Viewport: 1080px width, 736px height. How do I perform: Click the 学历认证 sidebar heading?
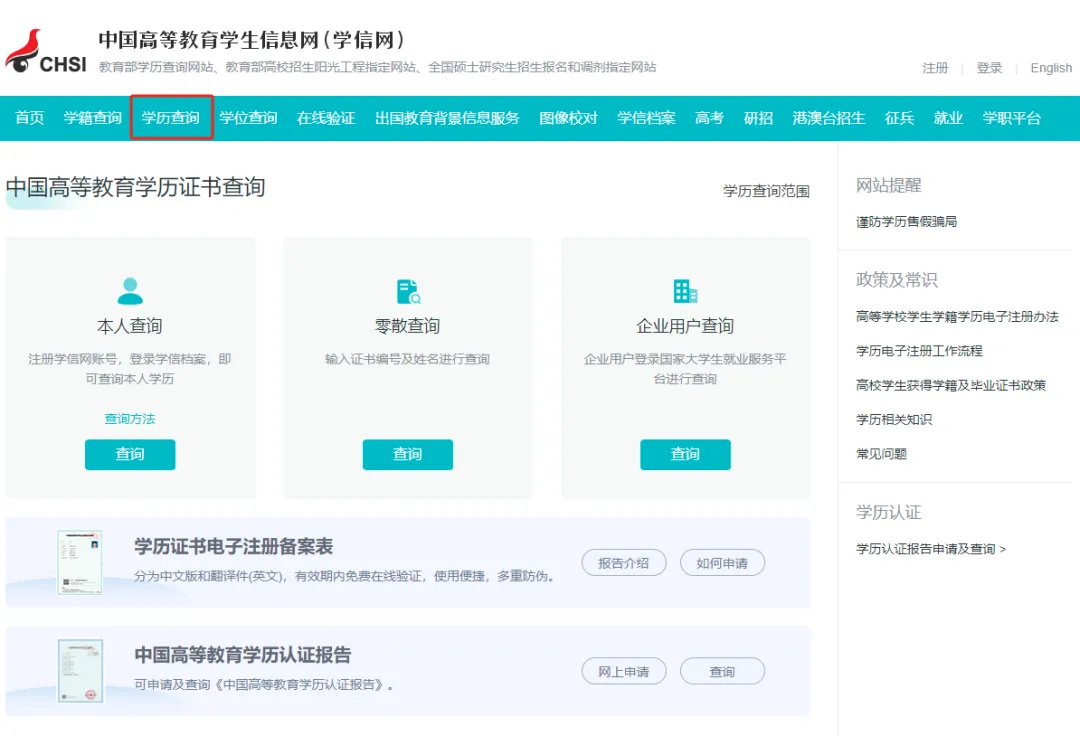click(x=889, y=512)
